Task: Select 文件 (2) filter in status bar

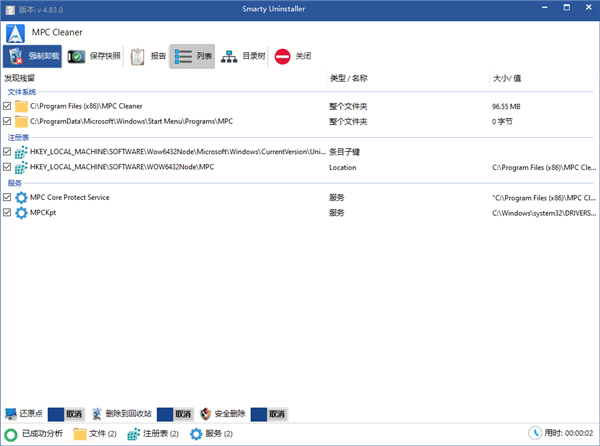Action: 95,434
